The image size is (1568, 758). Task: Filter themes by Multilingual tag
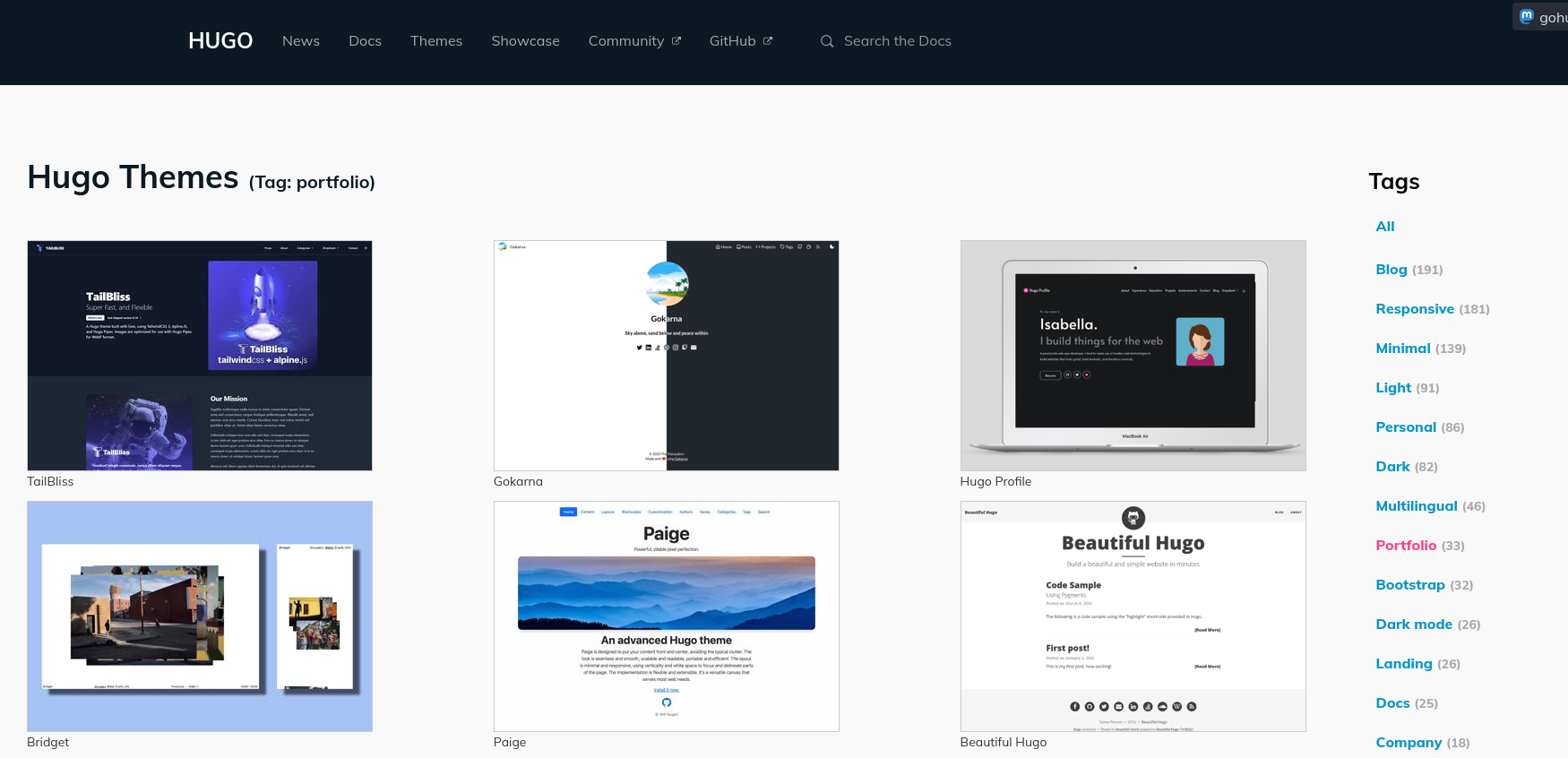pyautogui.click(x=1417, y=506)
